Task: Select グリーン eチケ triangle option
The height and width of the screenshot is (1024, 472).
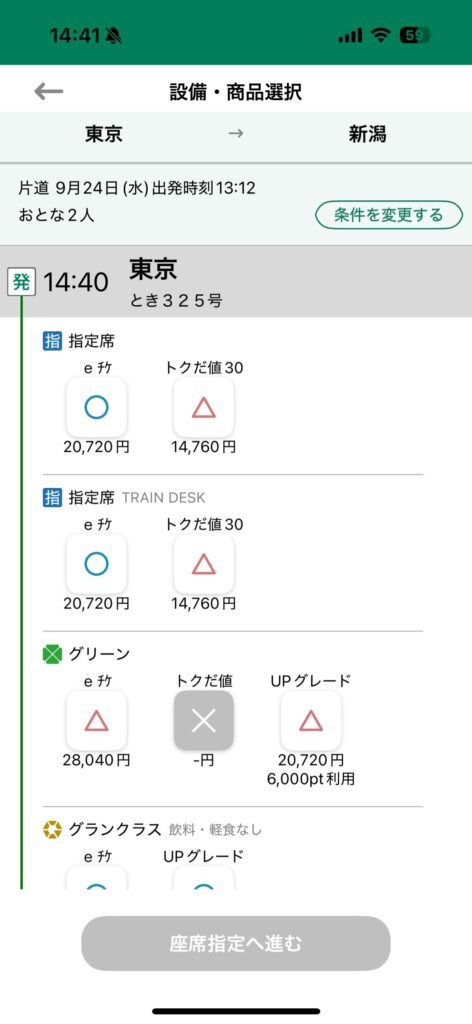Action: tap(97, 720)
